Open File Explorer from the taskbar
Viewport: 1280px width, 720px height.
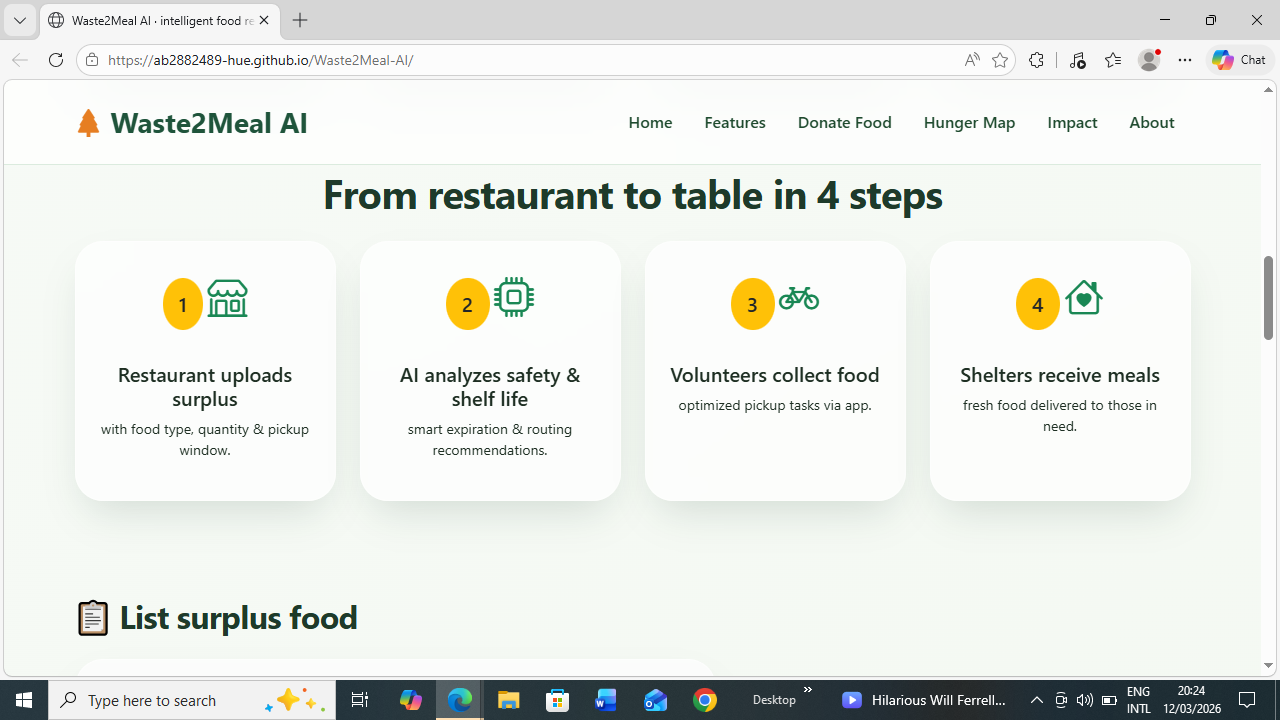(509, 700)
